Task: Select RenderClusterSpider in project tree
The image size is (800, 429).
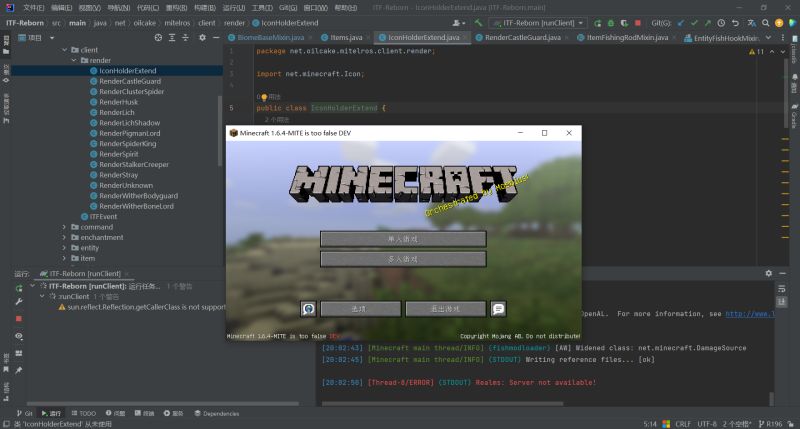Action: 132,91
